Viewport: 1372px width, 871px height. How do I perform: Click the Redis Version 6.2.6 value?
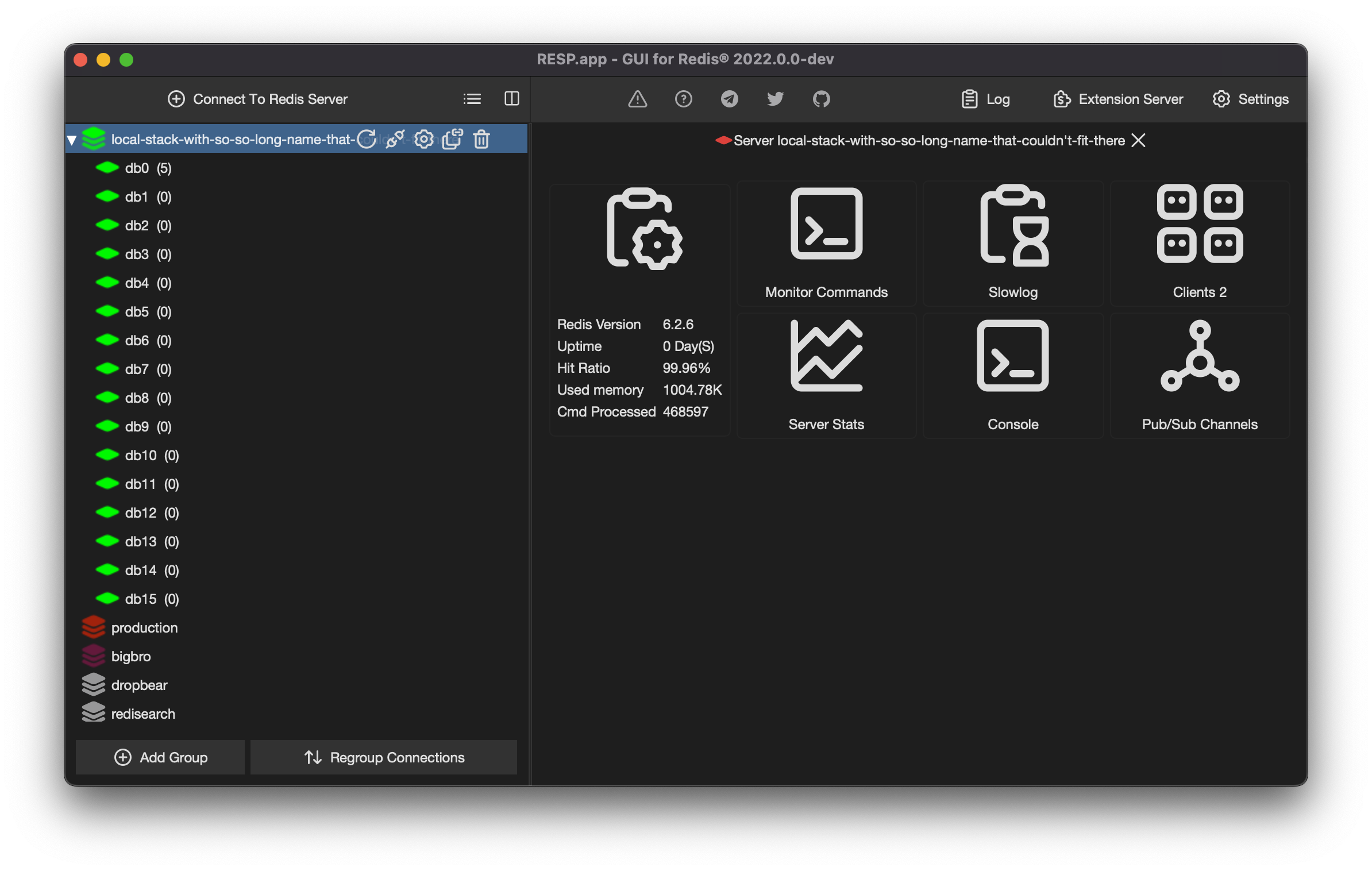678,324
